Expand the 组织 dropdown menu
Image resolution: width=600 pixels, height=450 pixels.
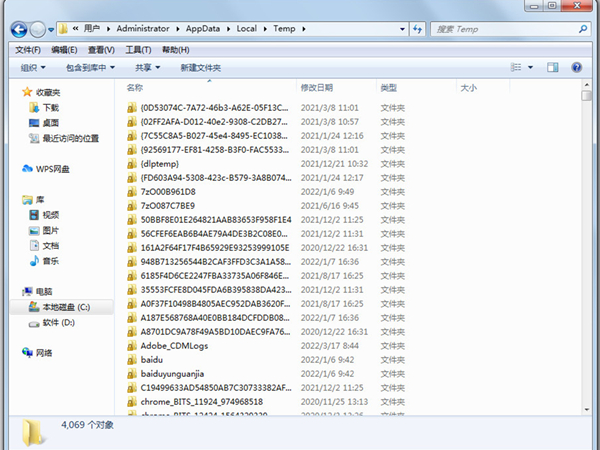click(33, 68)
